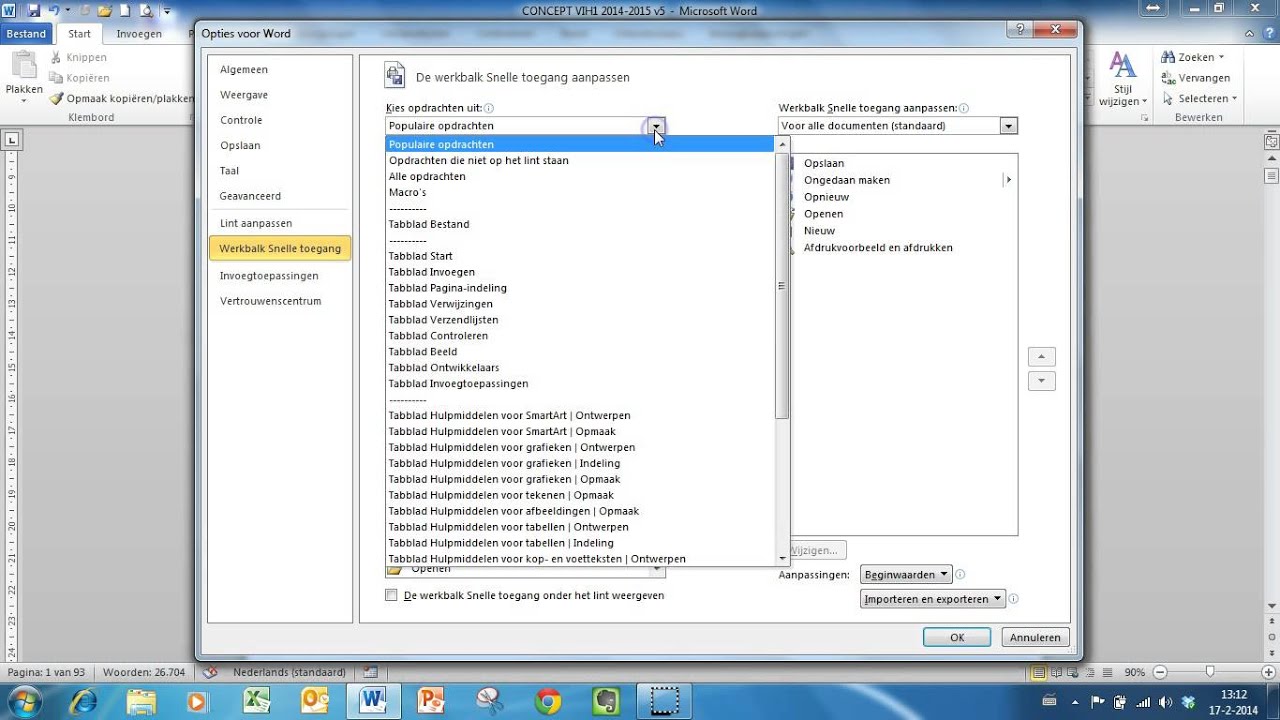The image size is (1280, 720).
Task: Choose Hulpmiddelen voor SmartArt | Ontwerpen
Action: (x=581, y=416)
